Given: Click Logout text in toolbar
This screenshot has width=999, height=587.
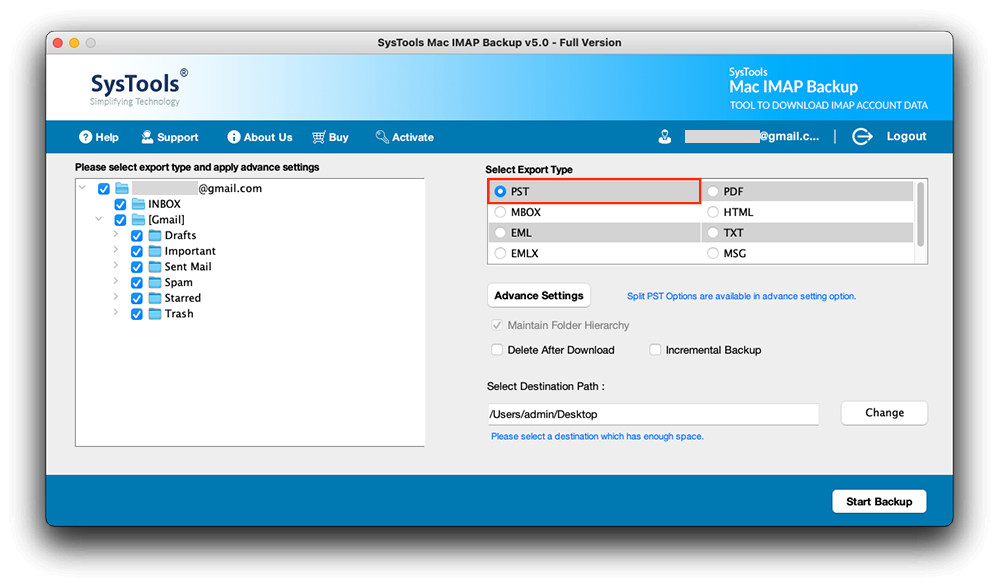Looking at the screenshot, I should click(x=907, y=136).
